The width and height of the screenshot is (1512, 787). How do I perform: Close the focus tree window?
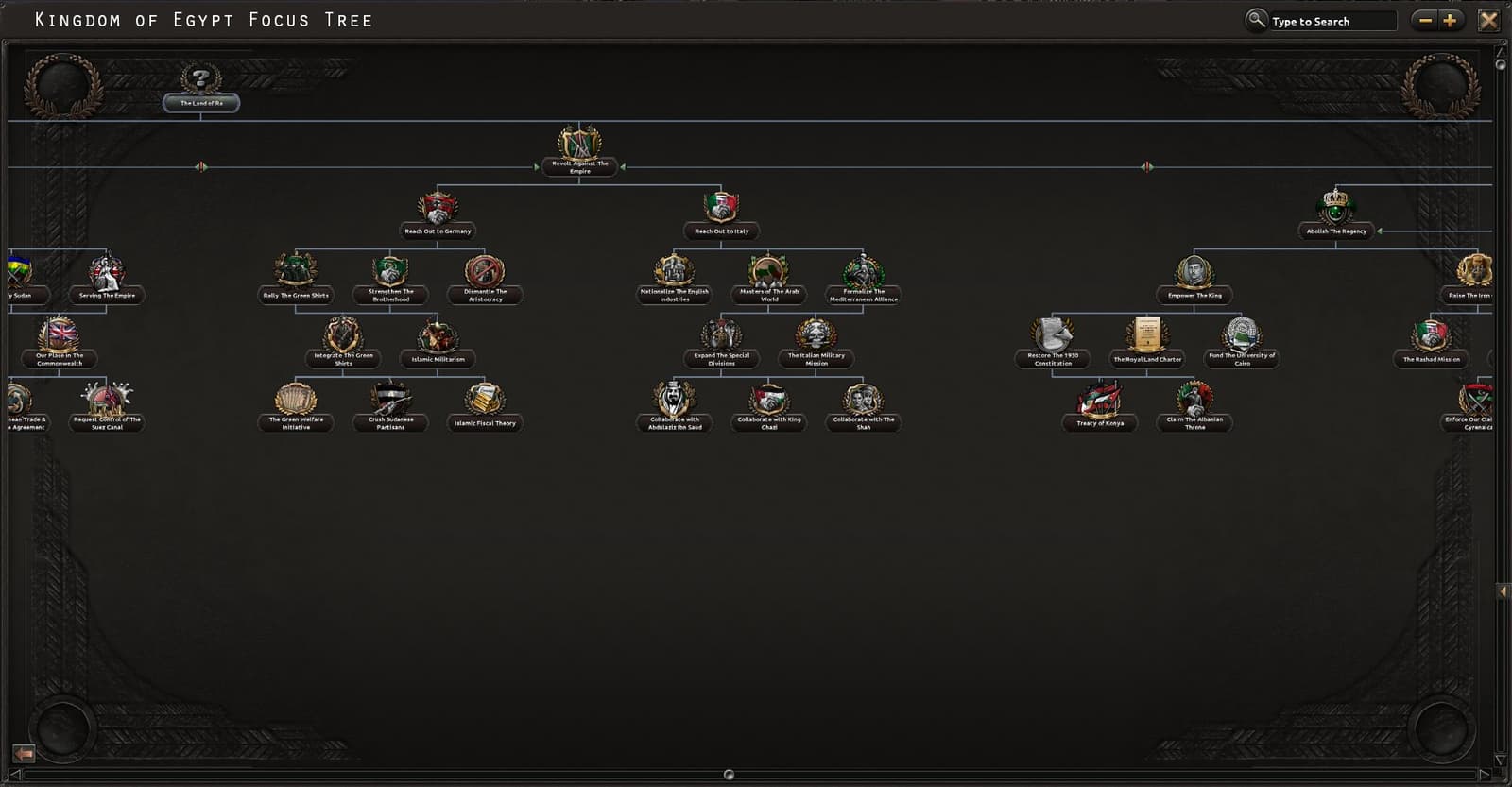1488,20
